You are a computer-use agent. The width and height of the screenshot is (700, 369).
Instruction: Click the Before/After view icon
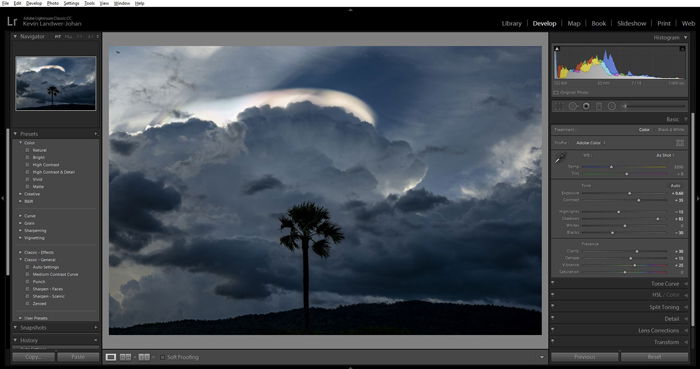[x=125, y=357]
